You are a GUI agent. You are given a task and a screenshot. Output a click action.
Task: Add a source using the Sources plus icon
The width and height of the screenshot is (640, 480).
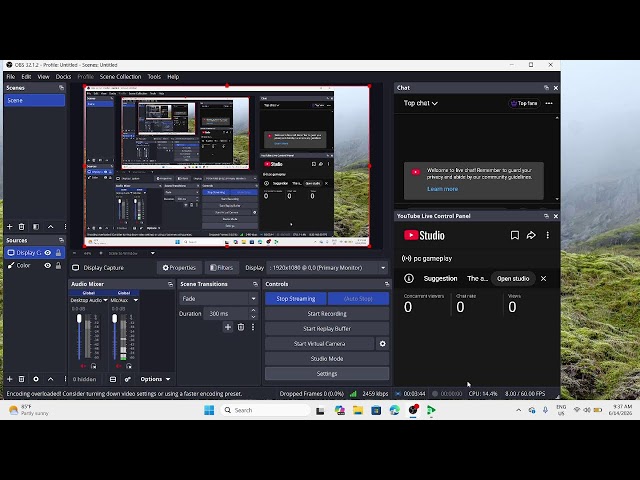point(10,379)
